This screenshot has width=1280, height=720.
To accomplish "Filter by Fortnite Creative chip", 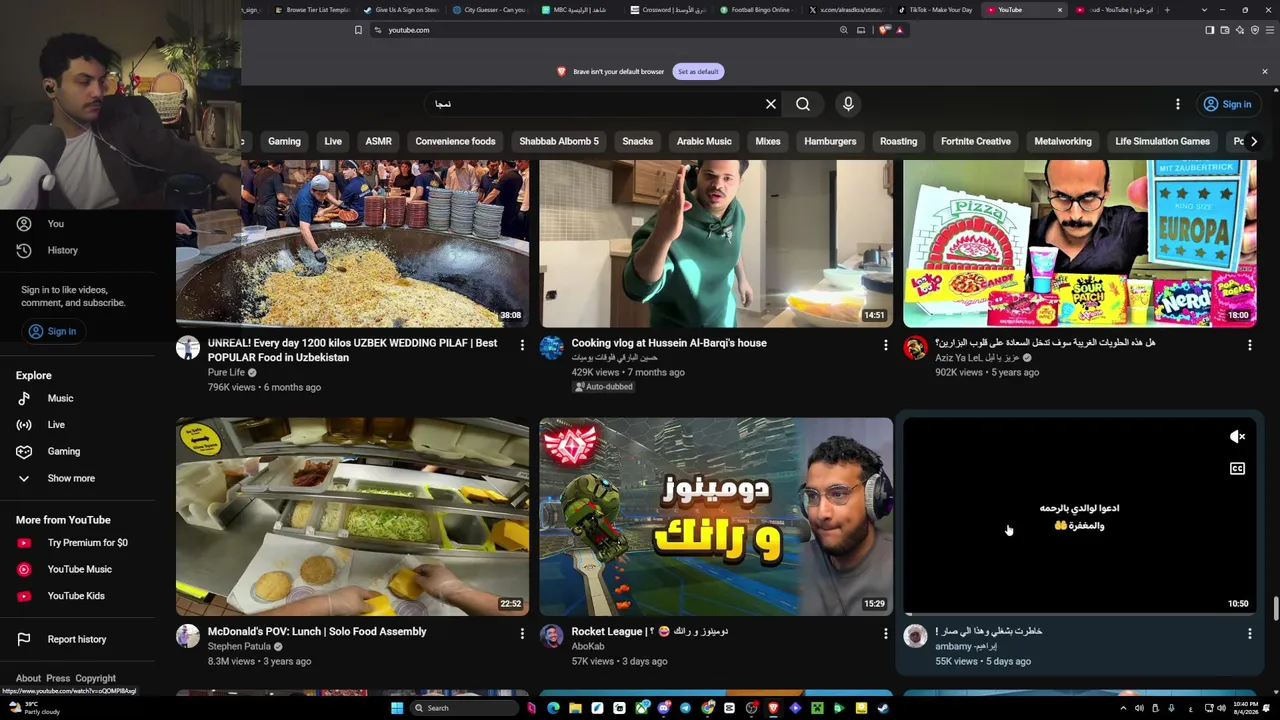I will 975,141.
